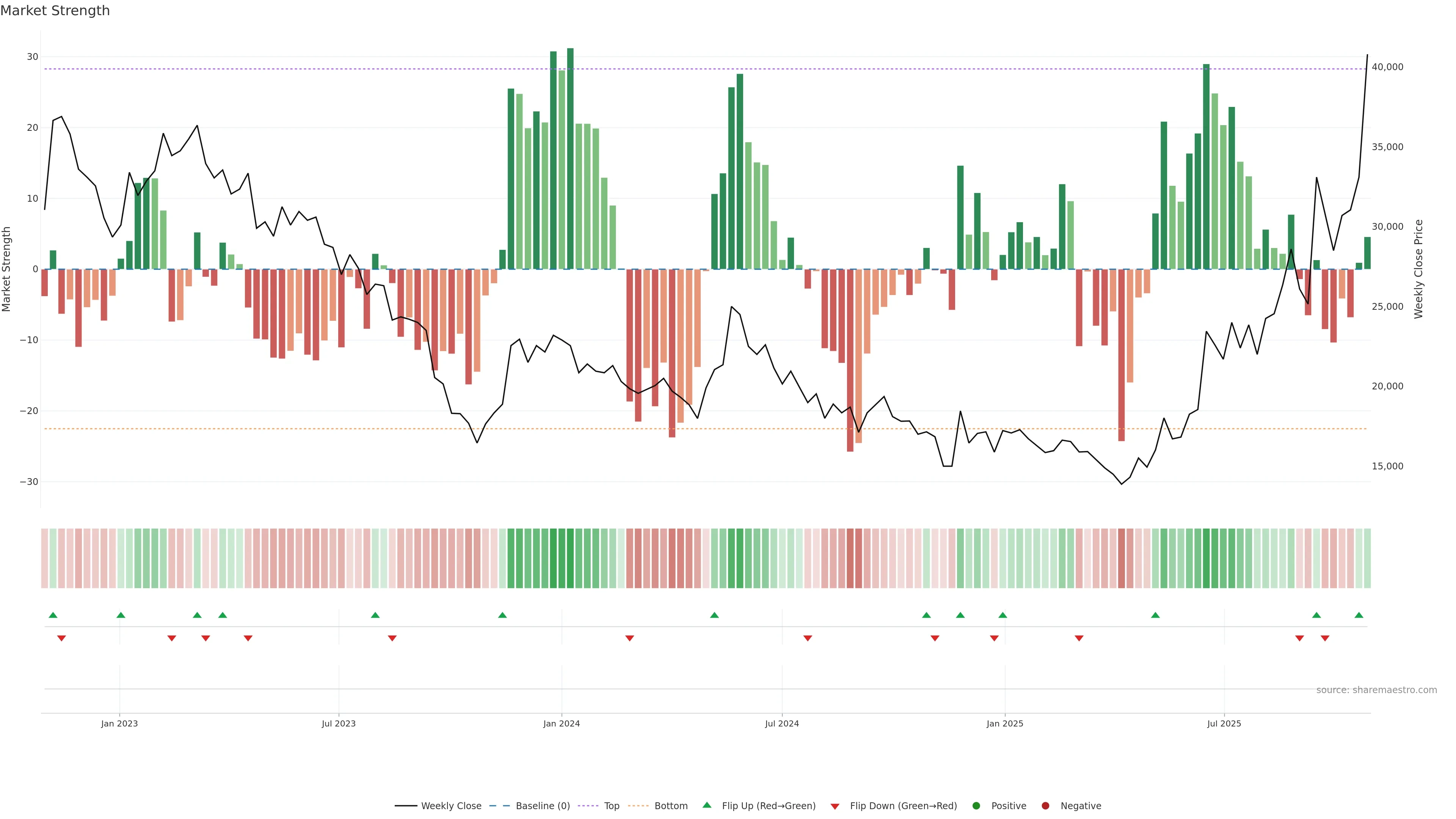Image resolution: width=1456 pixels, height=819 pixels.
Task: Click the darkest green heatmap cell near Jan 2024
Action: click(570, 559)
